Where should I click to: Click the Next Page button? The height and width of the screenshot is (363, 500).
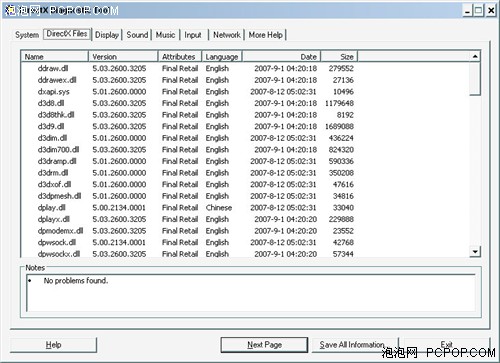tap(264, 345)
